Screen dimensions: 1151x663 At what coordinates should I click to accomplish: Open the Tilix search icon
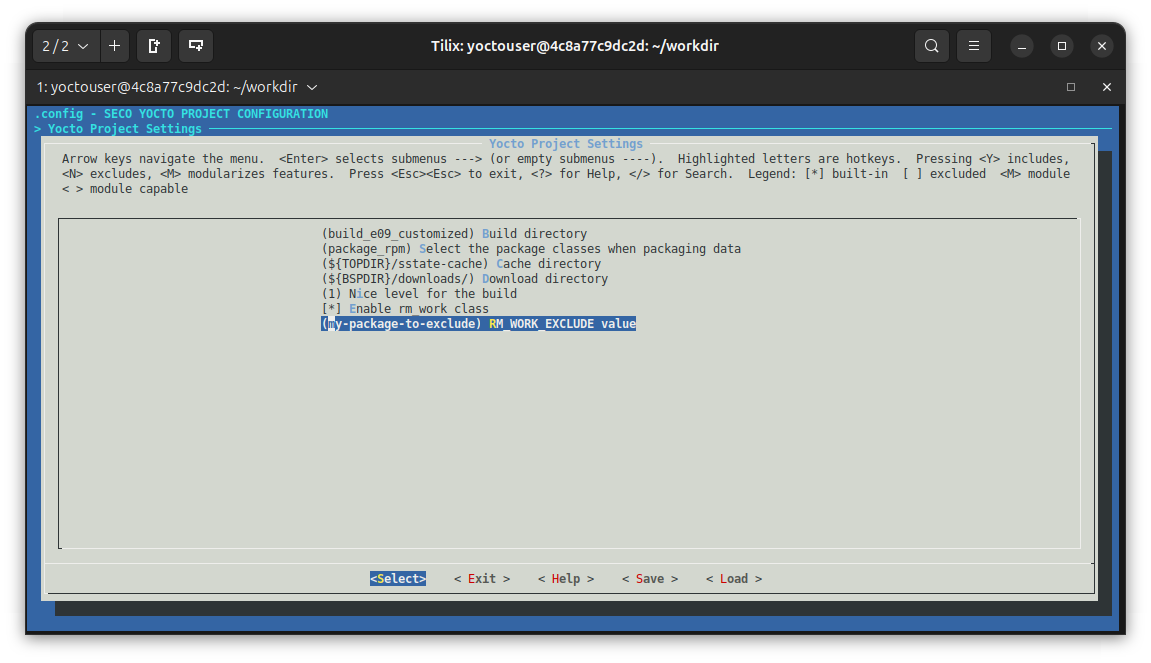pyautogui.click(x=931, y=46)
